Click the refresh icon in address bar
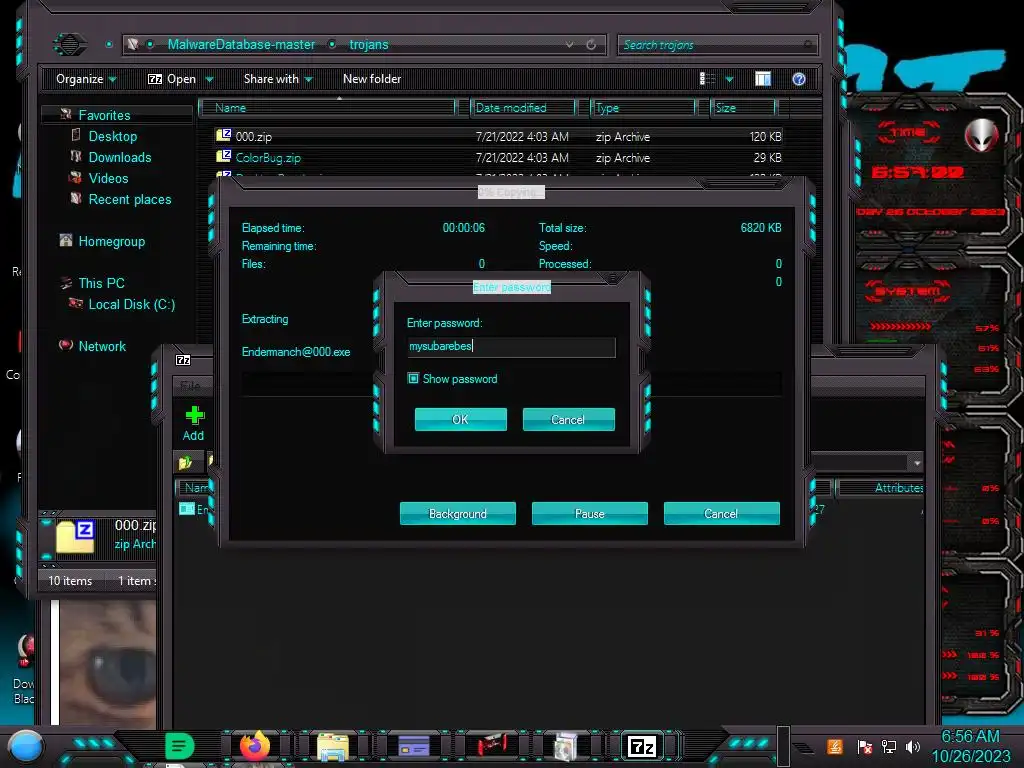Viewport: 1024px width, 768px height. tap(591, 44)
